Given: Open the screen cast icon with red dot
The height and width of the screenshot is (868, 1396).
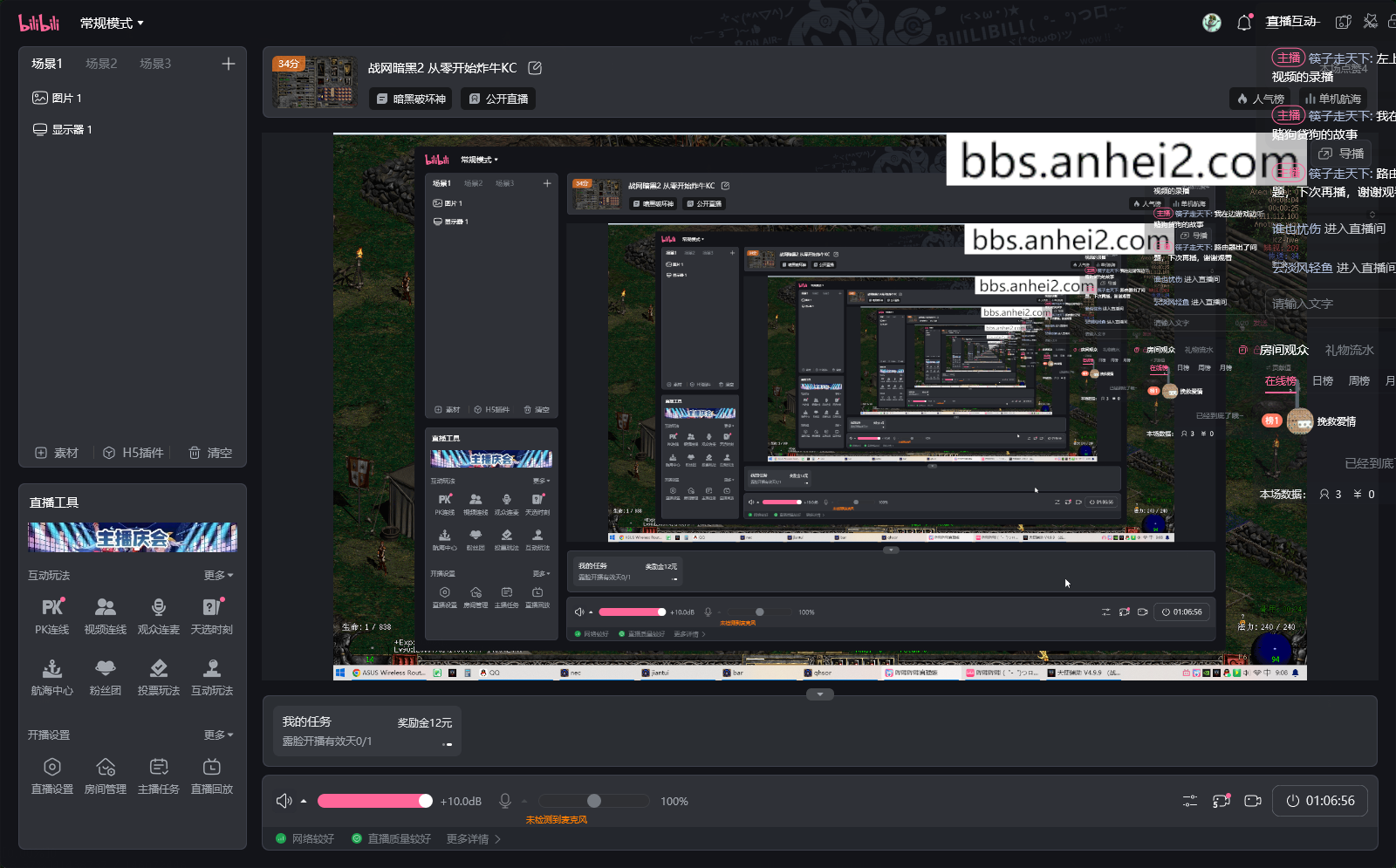Looking at the screenshot, I should 1221,801.
